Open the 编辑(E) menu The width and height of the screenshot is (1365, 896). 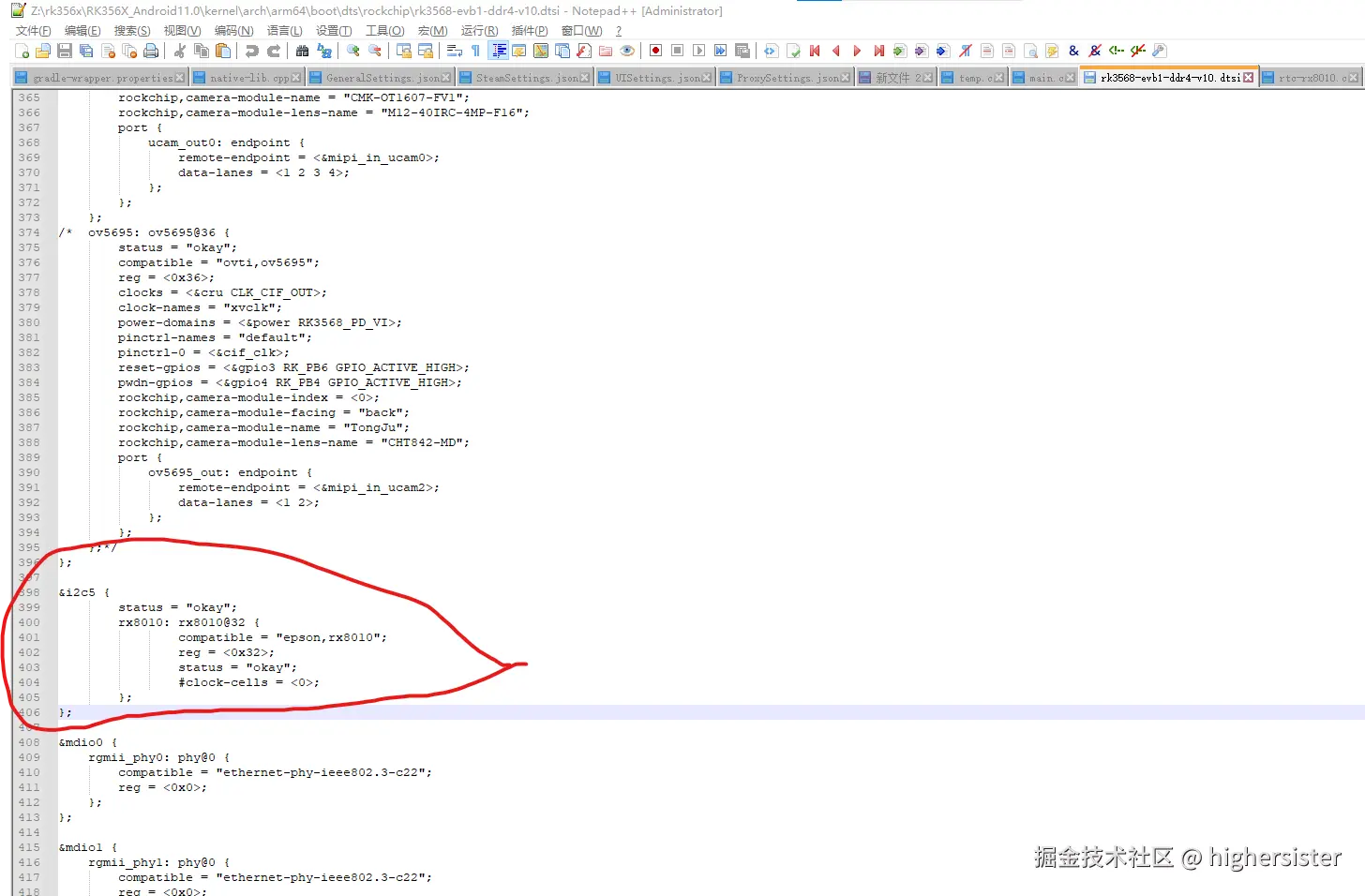(x=82, y=31)
